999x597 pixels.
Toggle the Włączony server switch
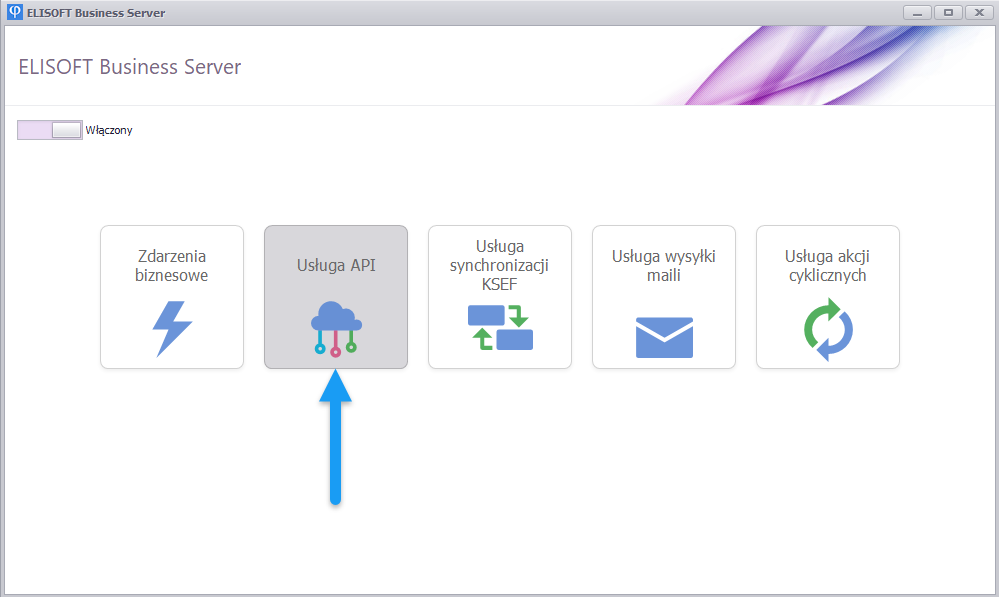49,130
